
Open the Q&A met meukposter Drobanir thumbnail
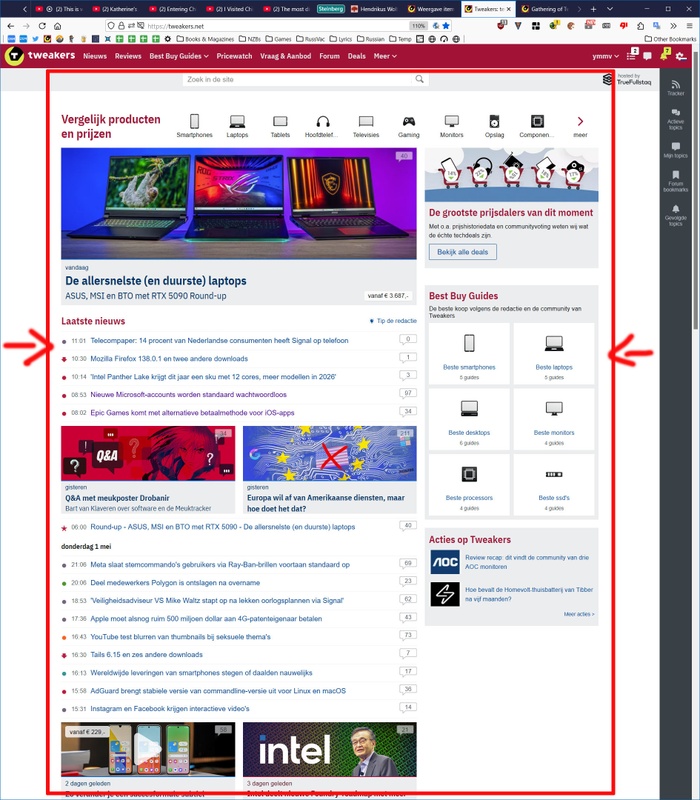(148, 454)
